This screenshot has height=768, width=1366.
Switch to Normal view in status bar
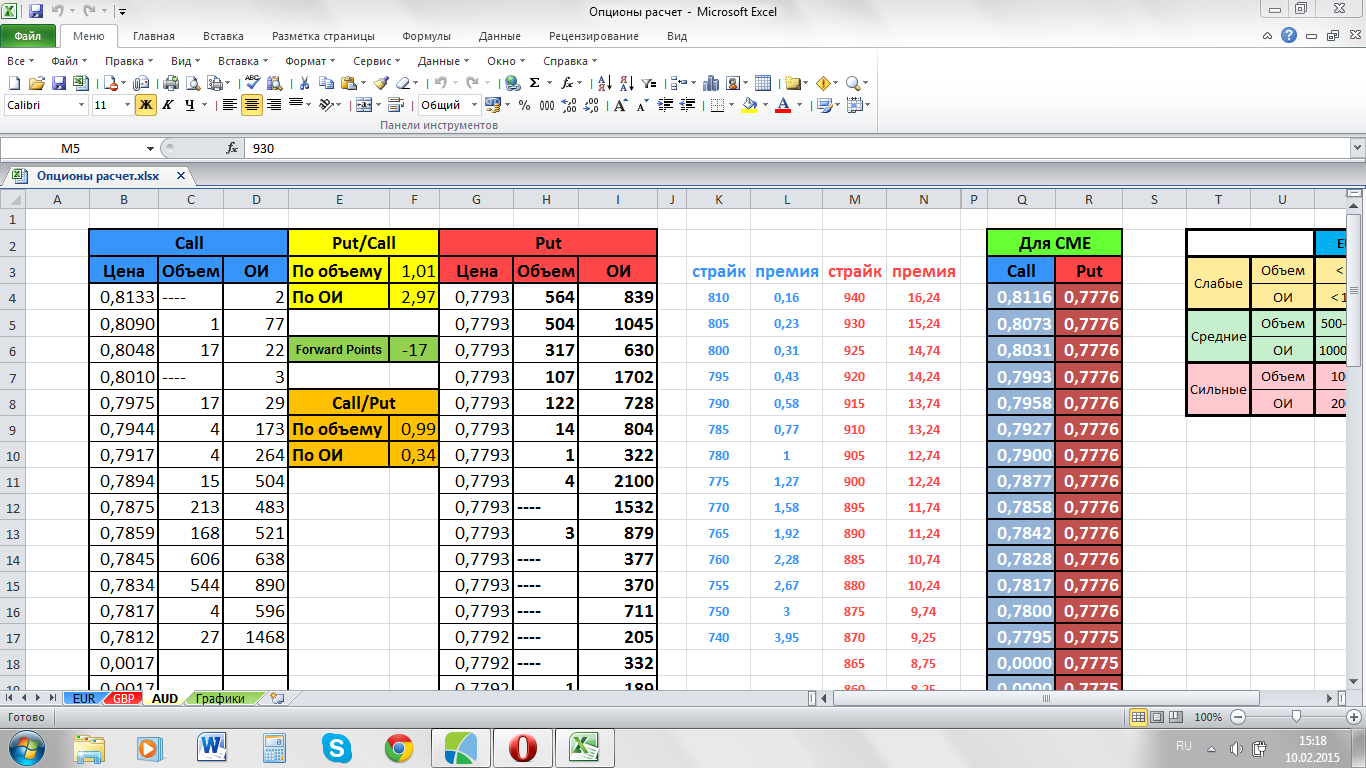[1139, 717]
